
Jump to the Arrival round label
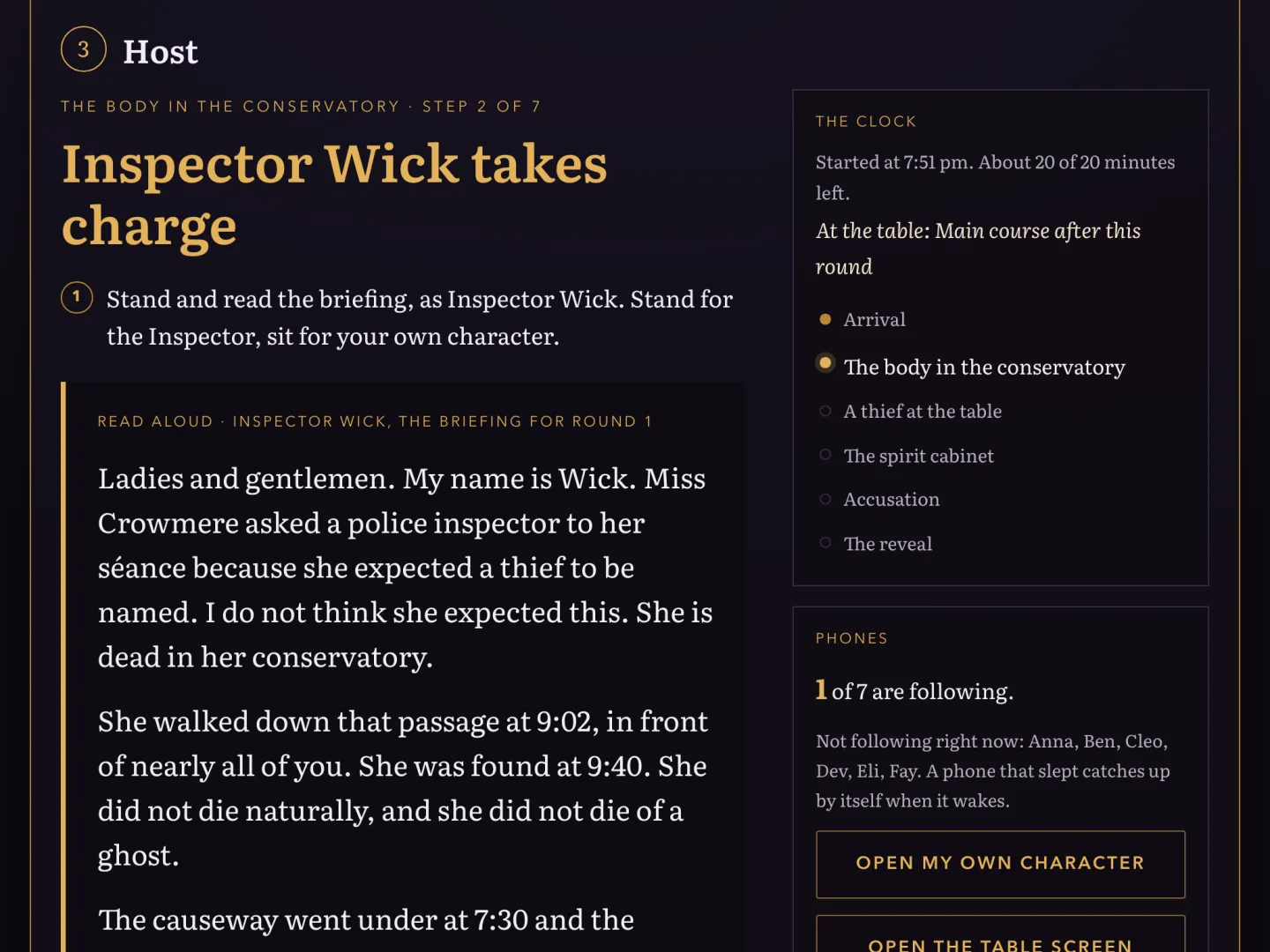[x=874, y=320]
